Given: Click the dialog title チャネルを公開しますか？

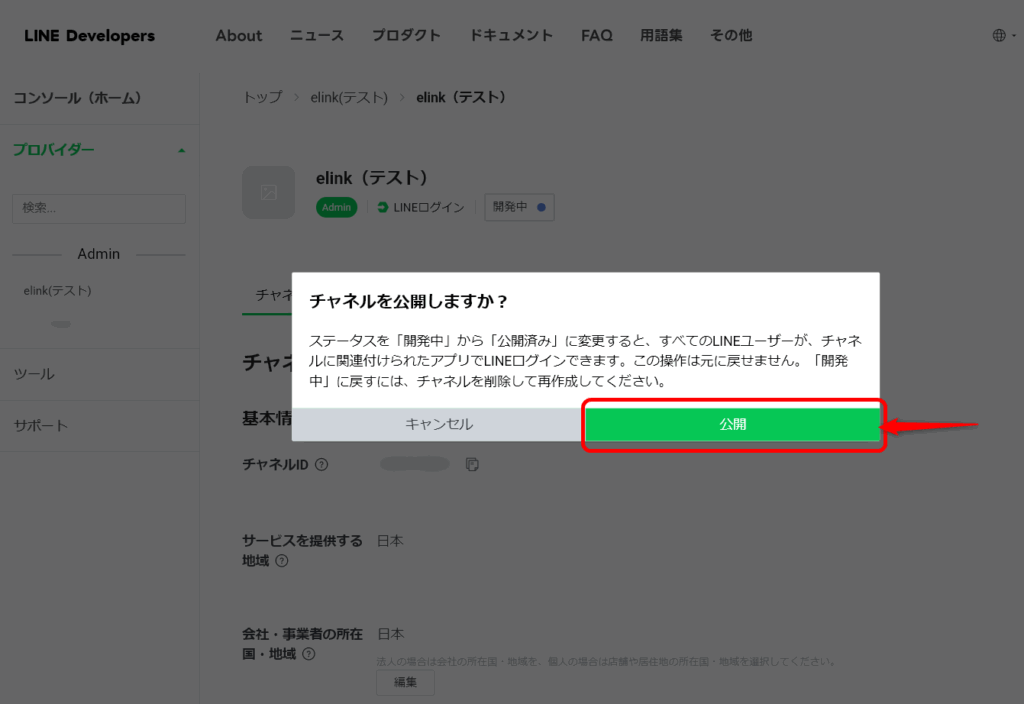Looking at the screenshot, I should (x=409, y=301).
